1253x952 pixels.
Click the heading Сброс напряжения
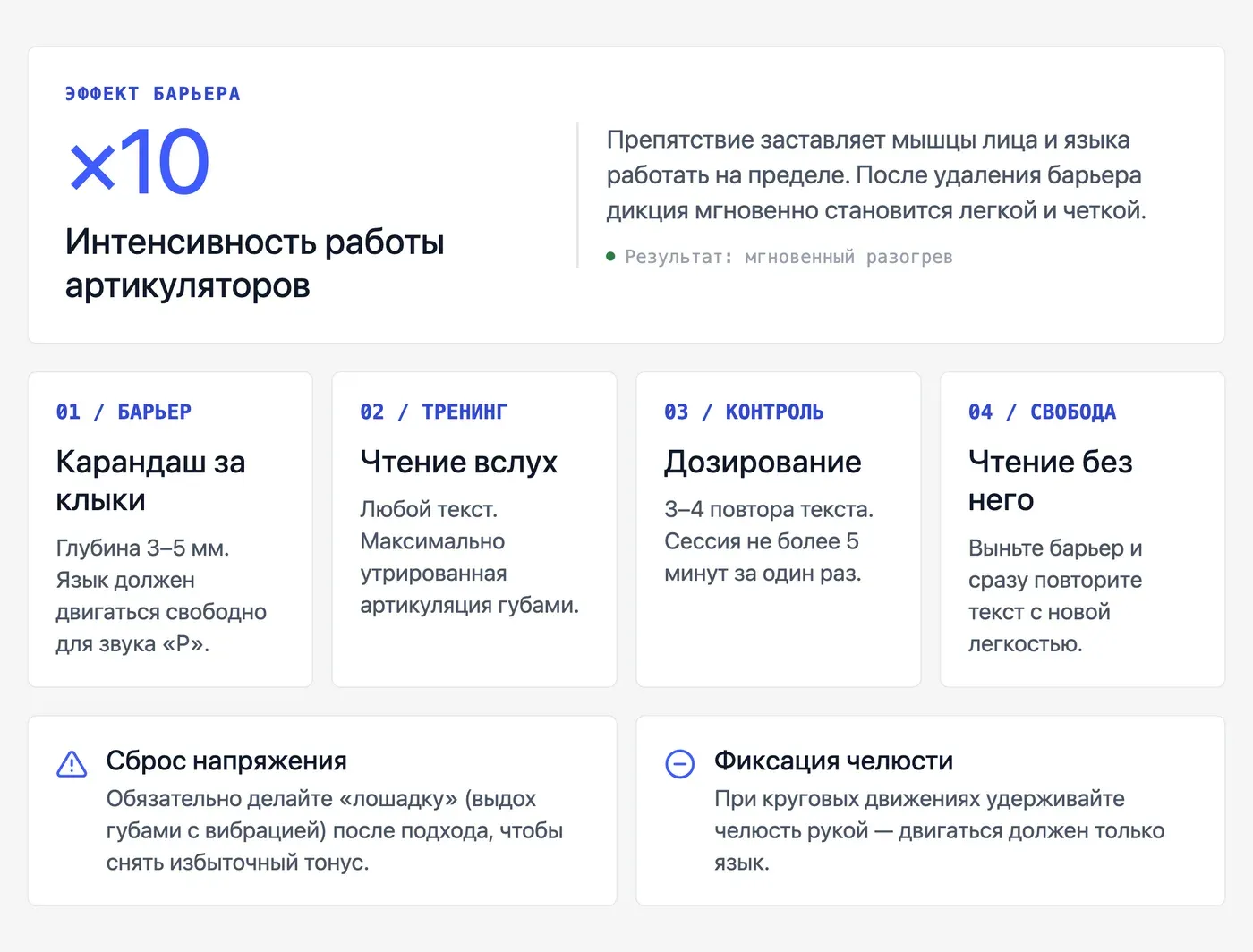coord(226,761)
